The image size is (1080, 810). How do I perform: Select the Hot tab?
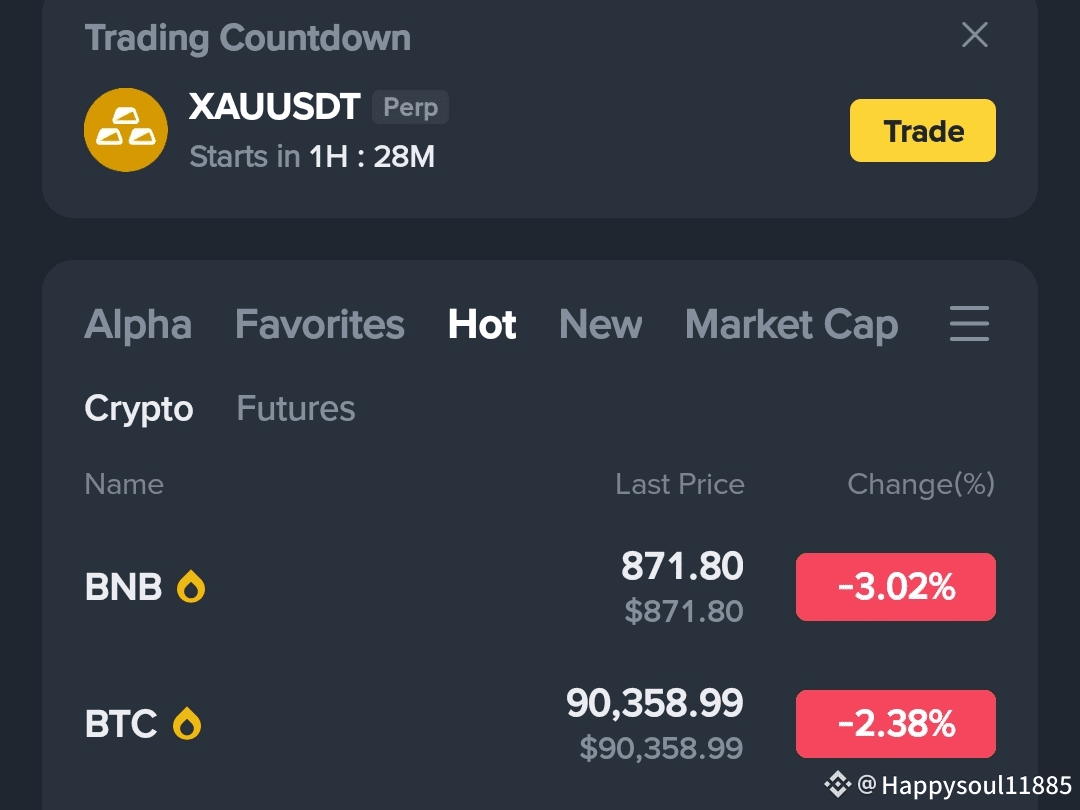click(x=482, y=324)
